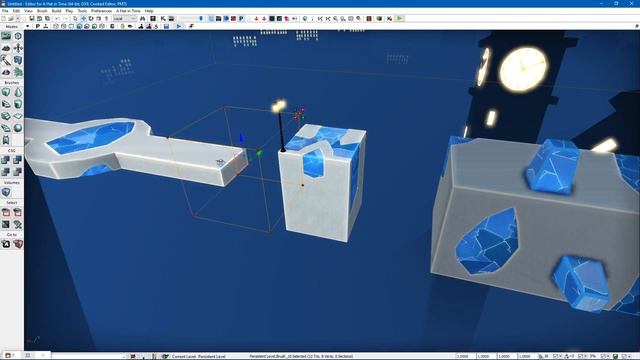Choose the Sheet builder brush
Screen dimensions: 640x360
point(18,116)
